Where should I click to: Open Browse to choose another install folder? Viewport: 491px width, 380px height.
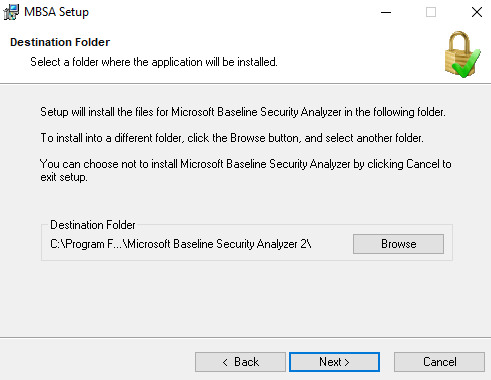398,244
